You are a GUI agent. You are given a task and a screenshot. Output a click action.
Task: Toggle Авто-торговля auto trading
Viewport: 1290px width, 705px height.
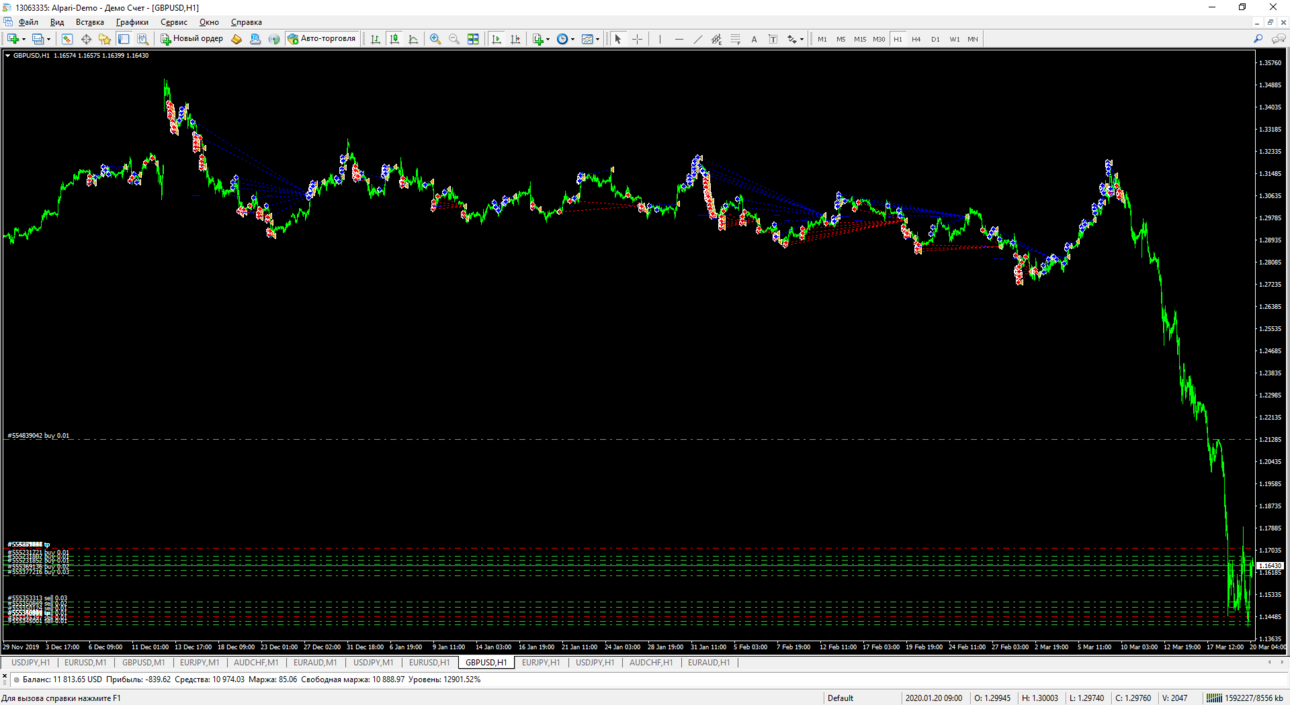coord(322,39)
